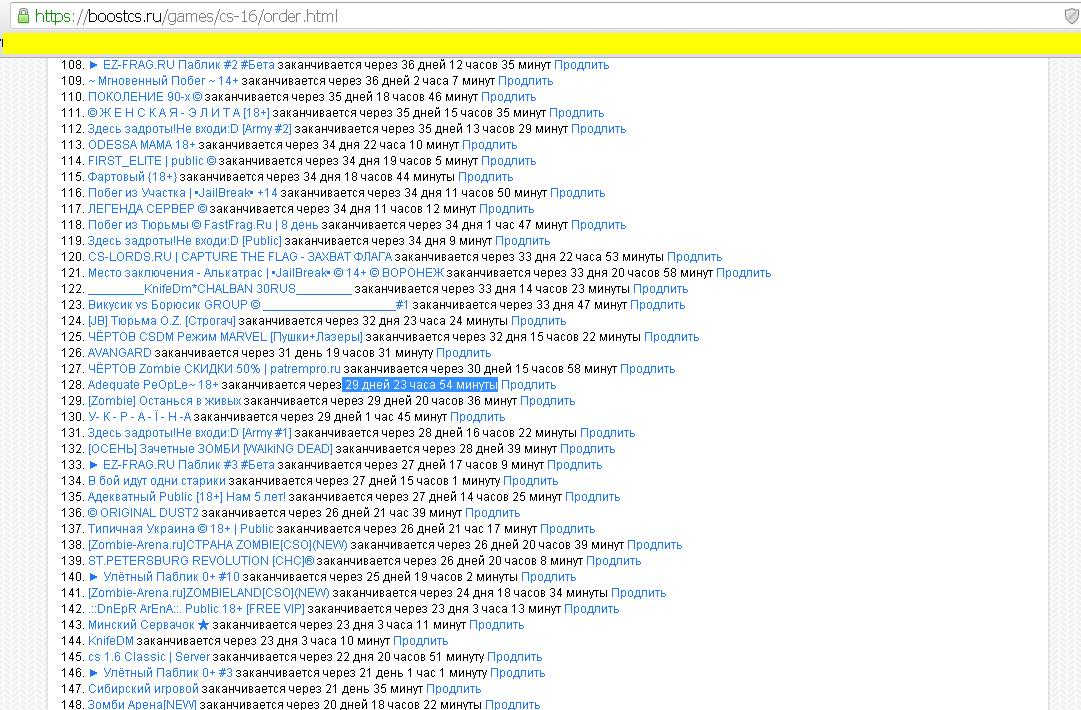
Task: Open AVANGARD server link
Action: pyautogui.click(x=120, y=352)
